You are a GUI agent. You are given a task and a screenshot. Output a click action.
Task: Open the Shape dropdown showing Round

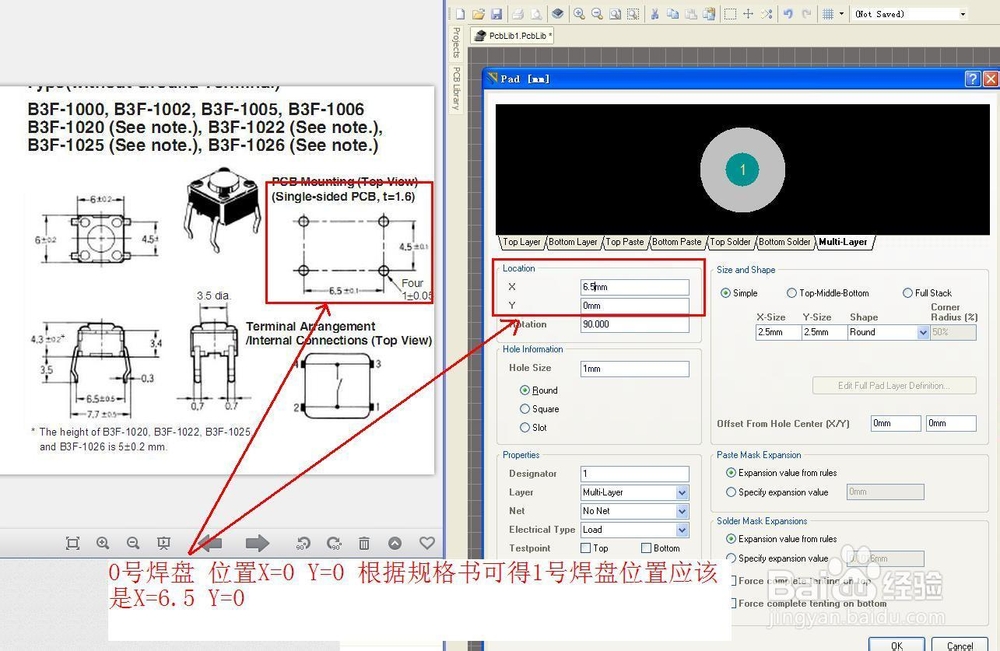pyautogui.click(x=922, y=332)
